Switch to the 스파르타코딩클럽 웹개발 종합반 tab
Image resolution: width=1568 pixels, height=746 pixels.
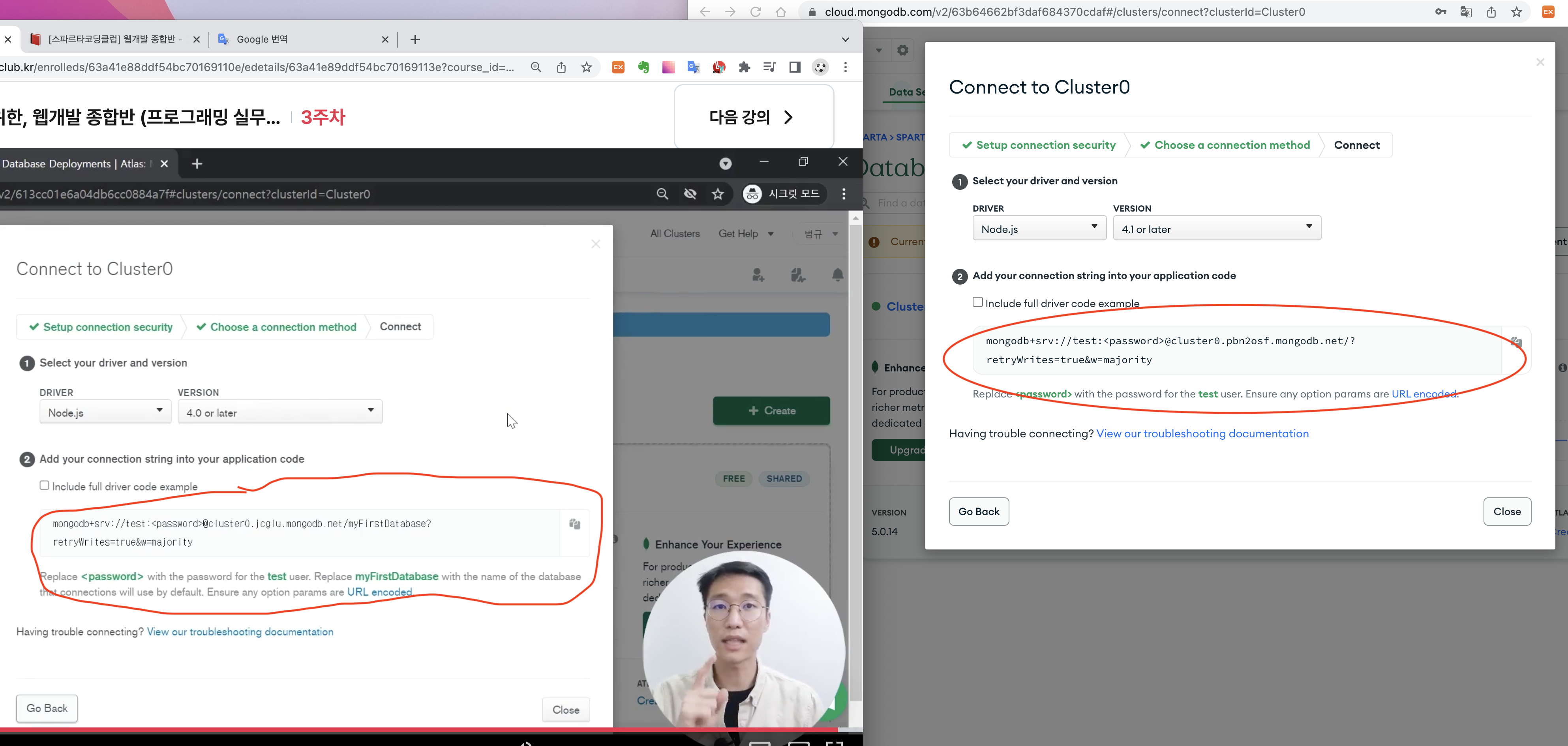(x=114, y=39)
